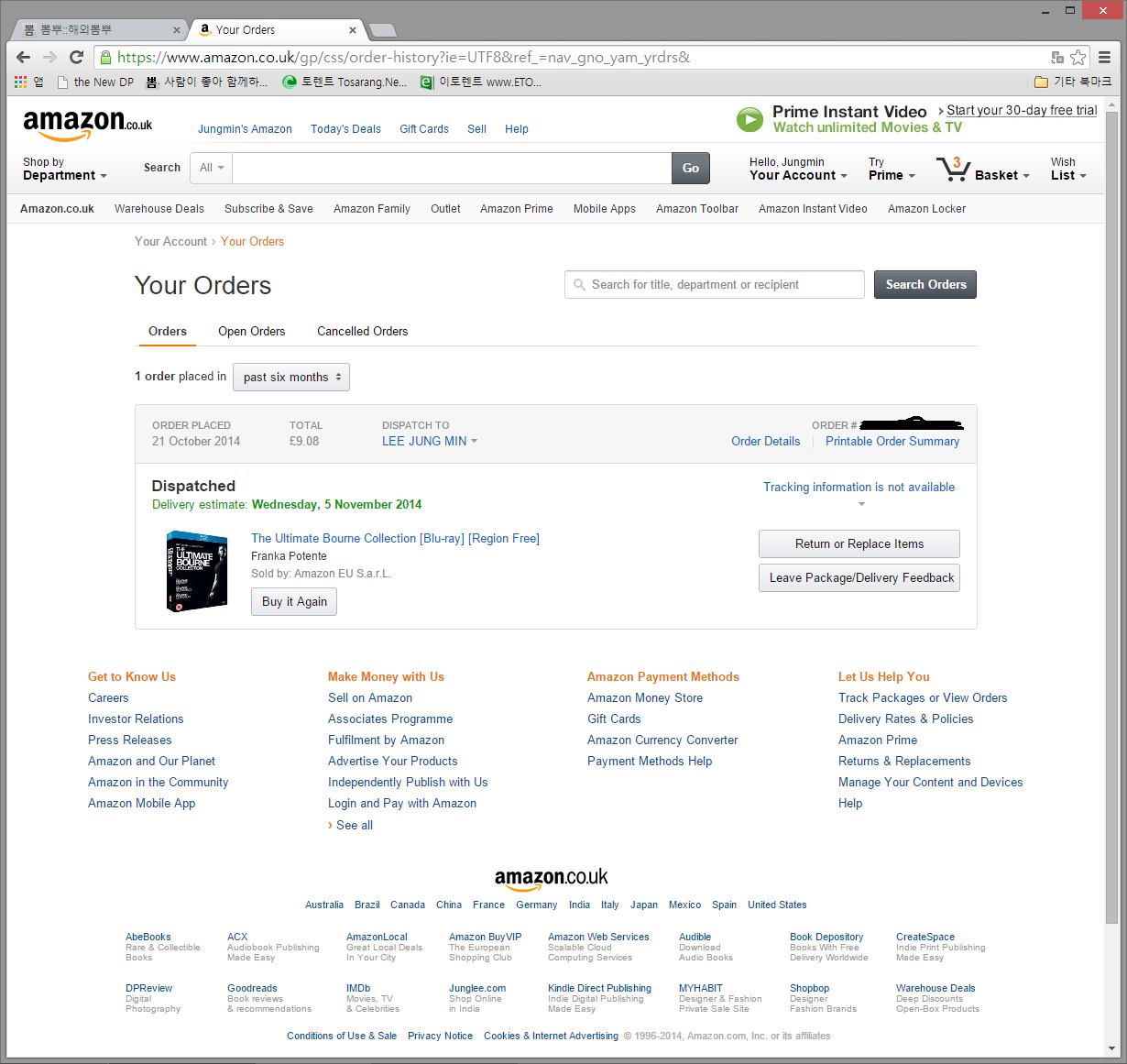Open the New DP bookmark
1127x1064 pixels.
(95, 82)
